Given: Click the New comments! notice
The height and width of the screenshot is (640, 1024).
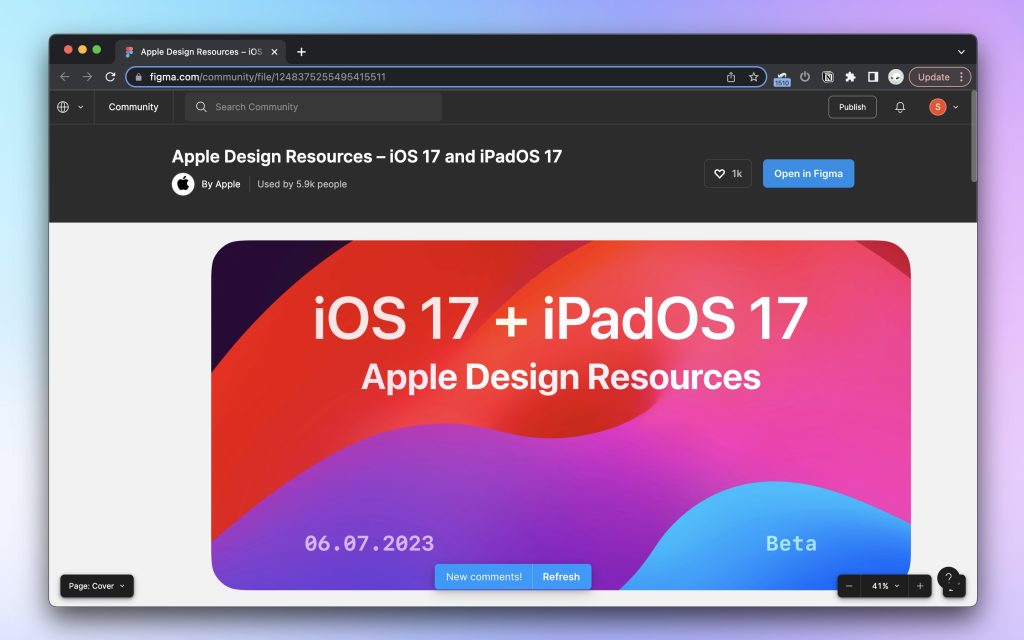Looking at the screenshot, I should coord(484,577).
